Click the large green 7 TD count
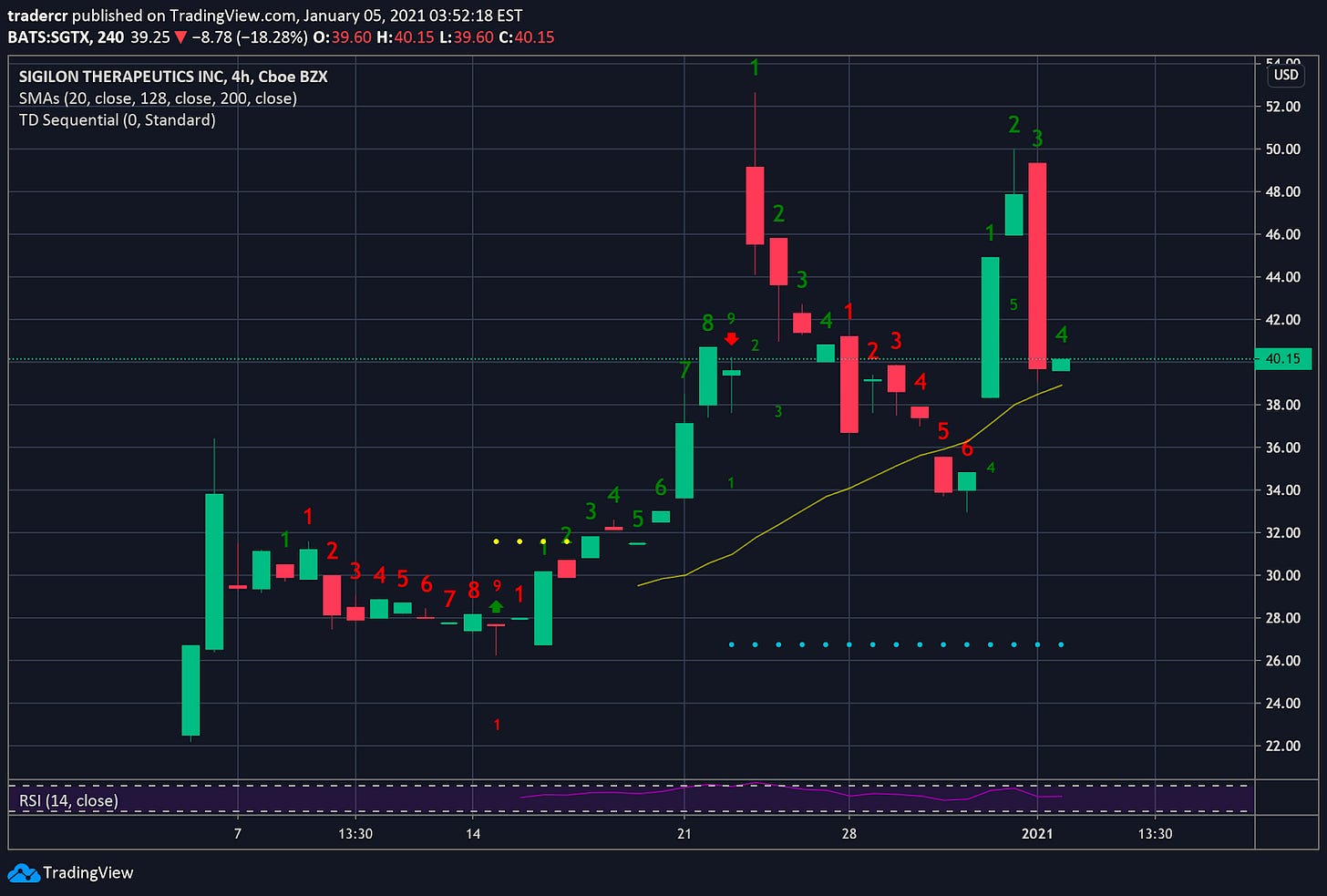This screenshot has height=896, width=1327. coord(684,371)
